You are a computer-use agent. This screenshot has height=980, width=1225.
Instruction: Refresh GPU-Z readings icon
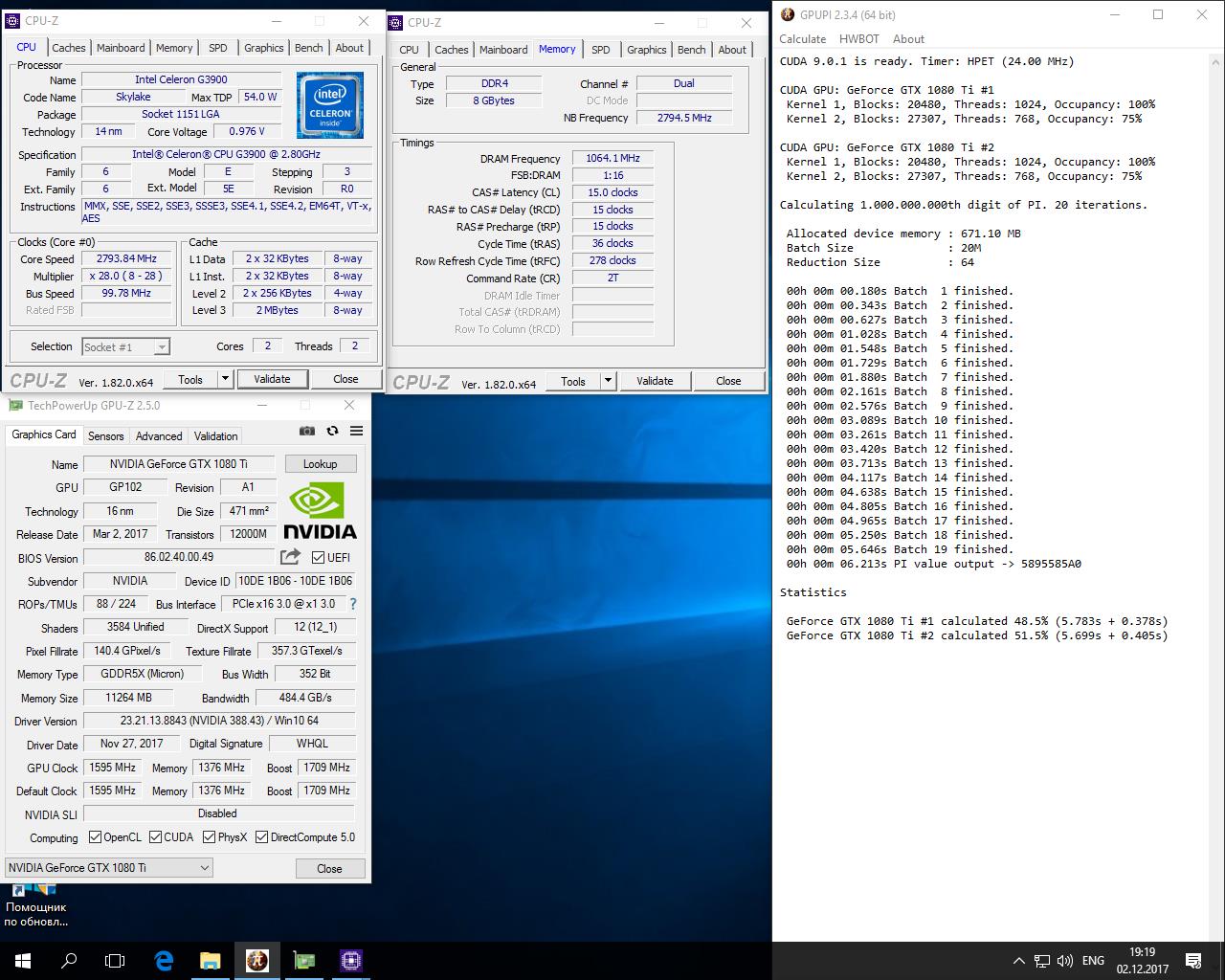coord(332,432)
